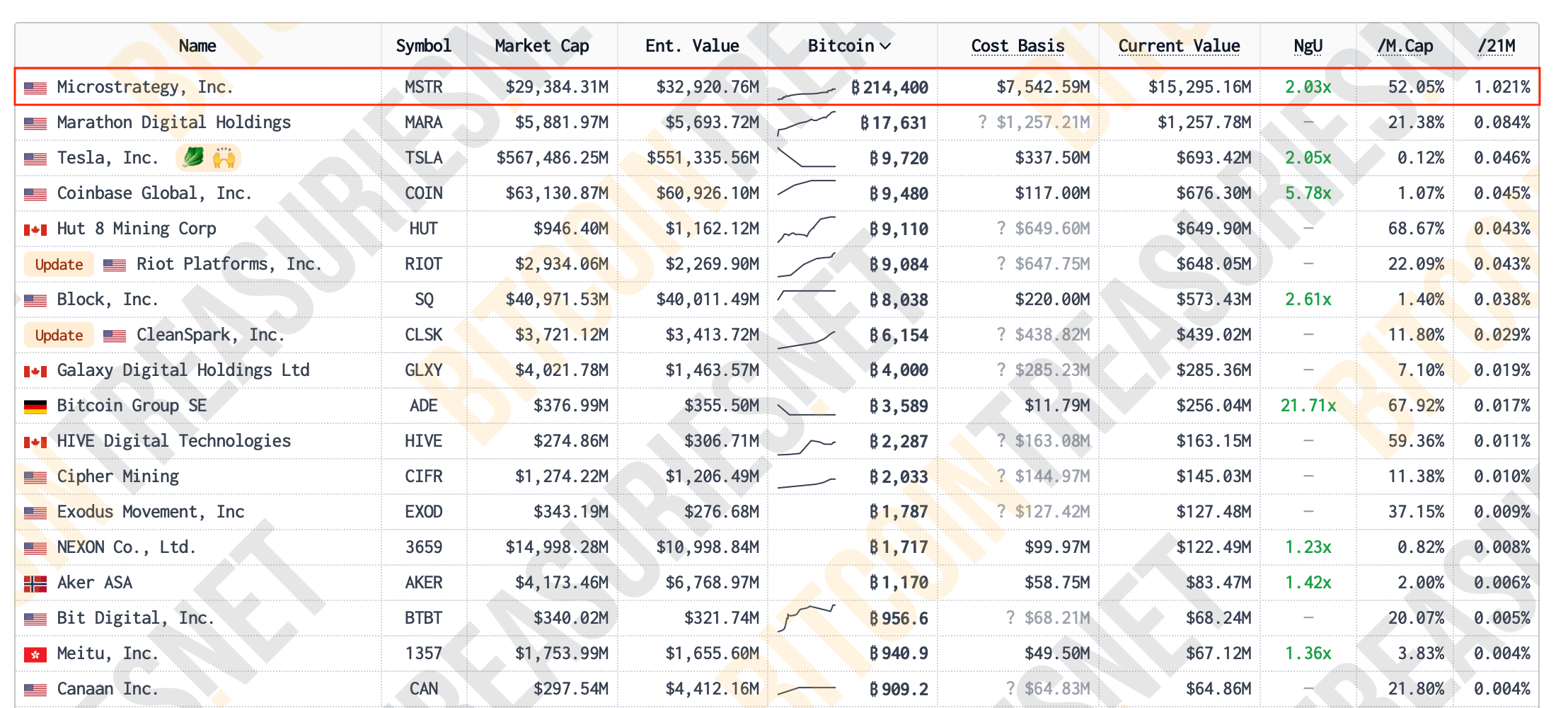Image resolution: width=1568 pixels, height=708 pixels.
Task: Click the German flag beside Bitcoin Group SE
Action: pyautogui.click(x=35, y=406)
